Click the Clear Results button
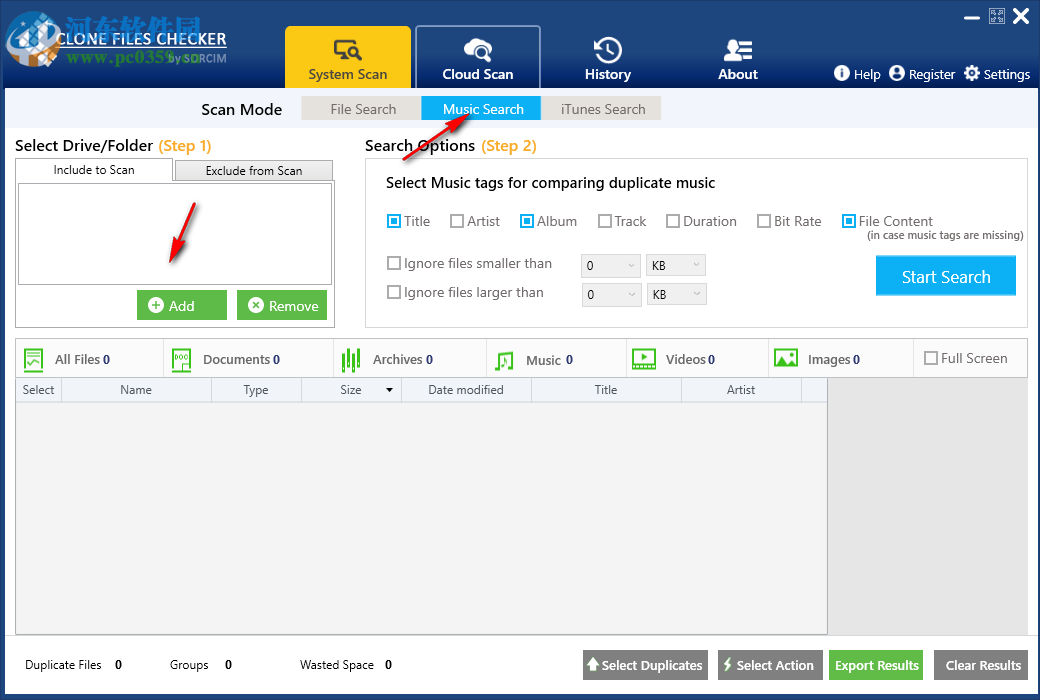The width and height of the screenshot is (1040, 700). pos(981,665)
